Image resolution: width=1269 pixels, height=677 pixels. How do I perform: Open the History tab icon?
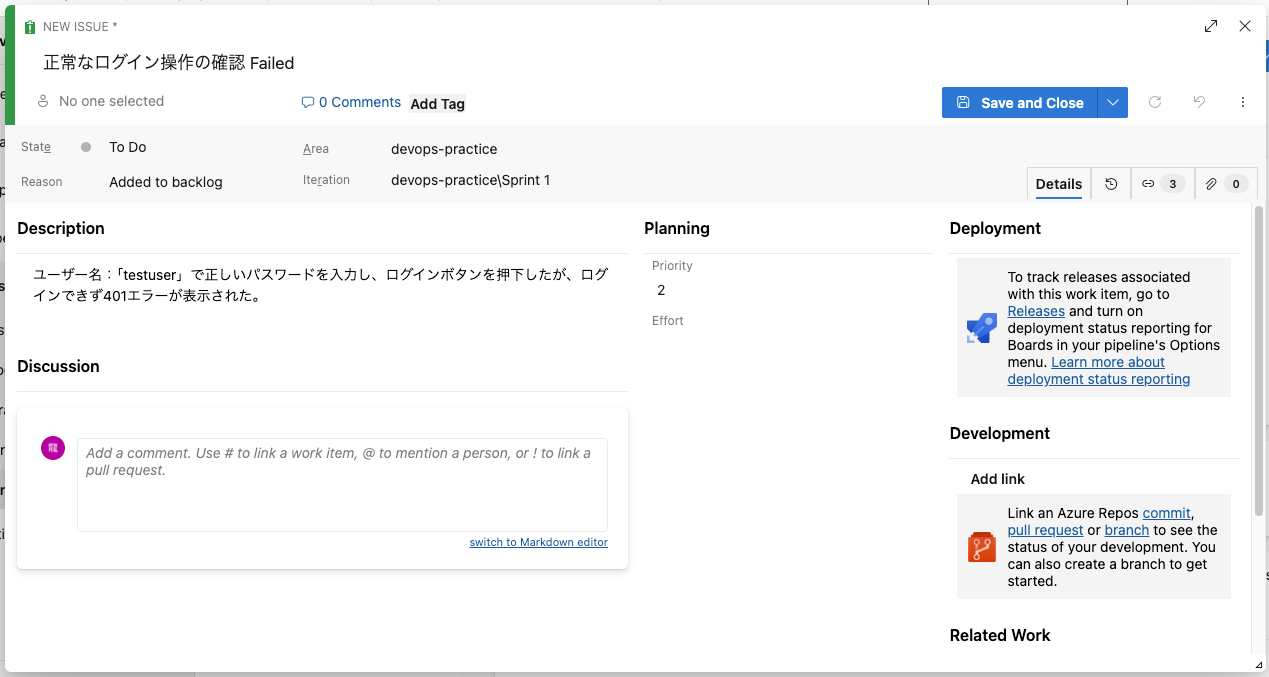1111,184
